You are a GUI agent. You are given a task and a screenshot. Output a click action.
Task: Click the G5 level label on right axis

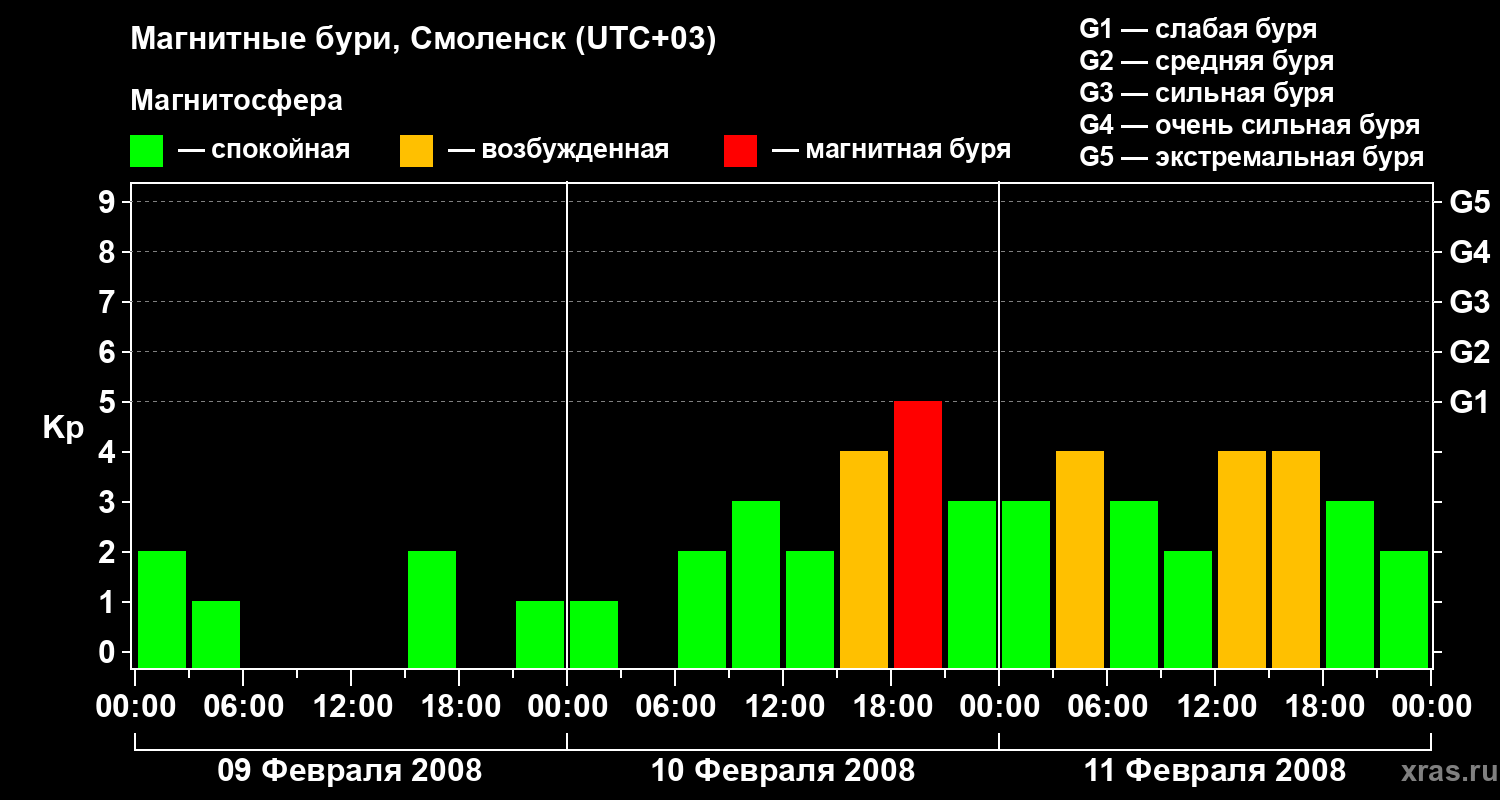[1469, 202]
